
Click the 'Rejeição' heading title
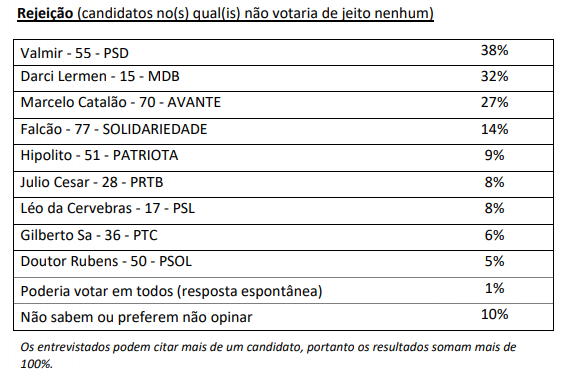point(225,13)
